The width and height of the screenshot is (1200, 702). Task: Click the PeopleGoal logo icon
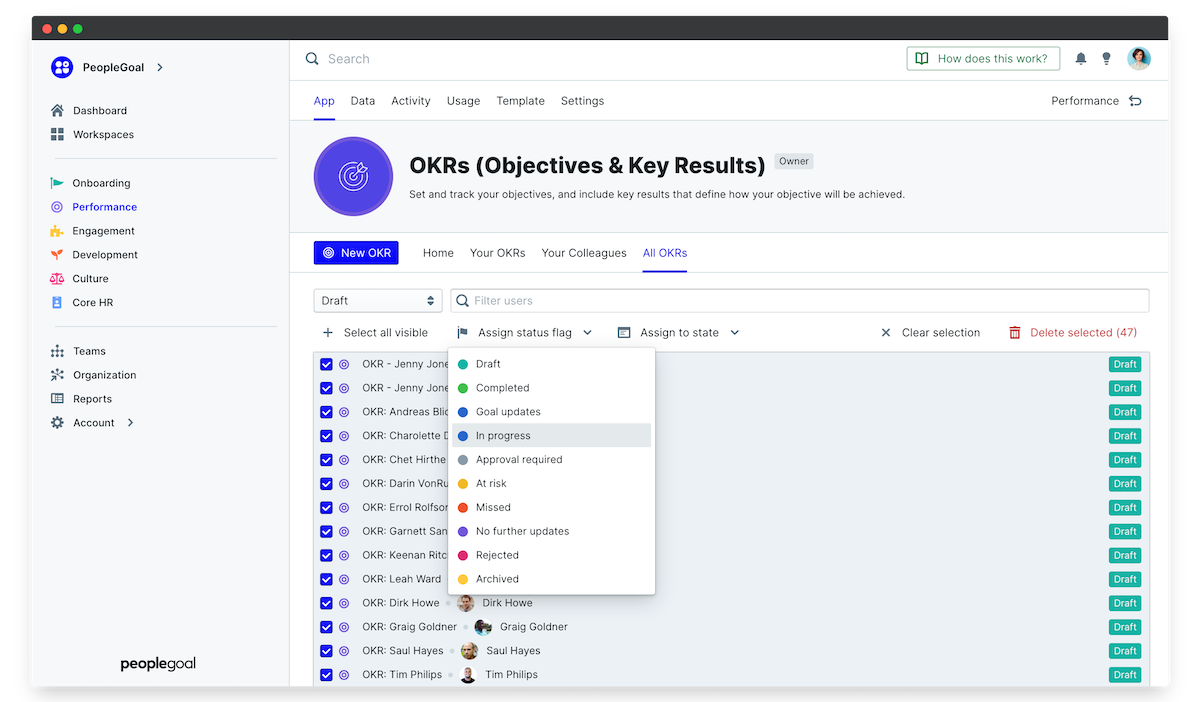(x=62, y=67)
